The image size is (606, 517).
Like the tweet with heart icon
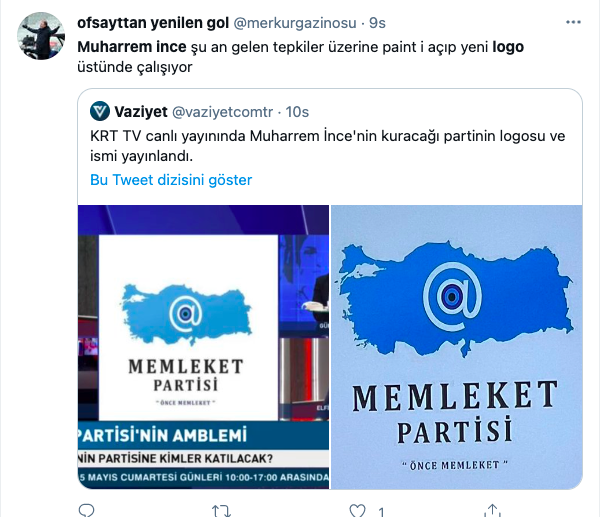[x=357, y=510]
